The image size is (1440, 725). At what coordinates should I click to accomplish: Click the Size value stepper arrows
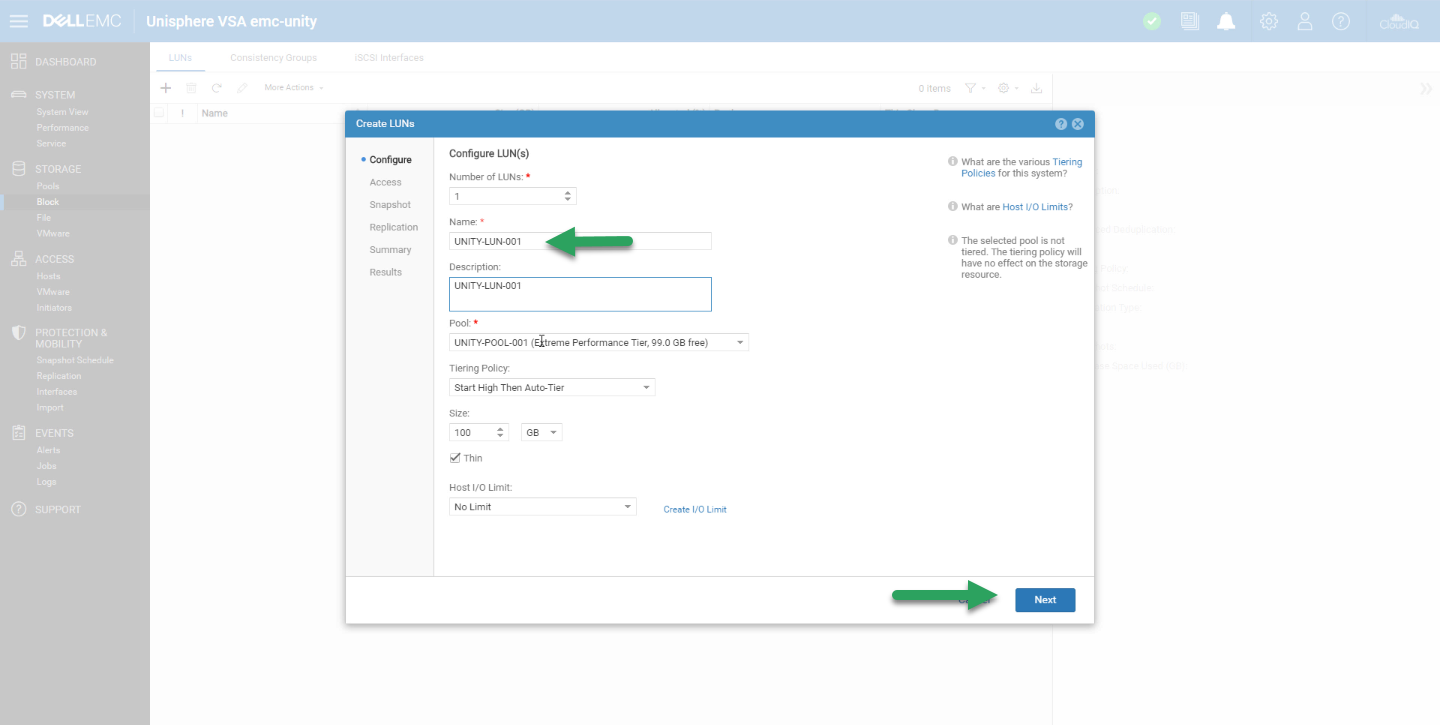501,432
